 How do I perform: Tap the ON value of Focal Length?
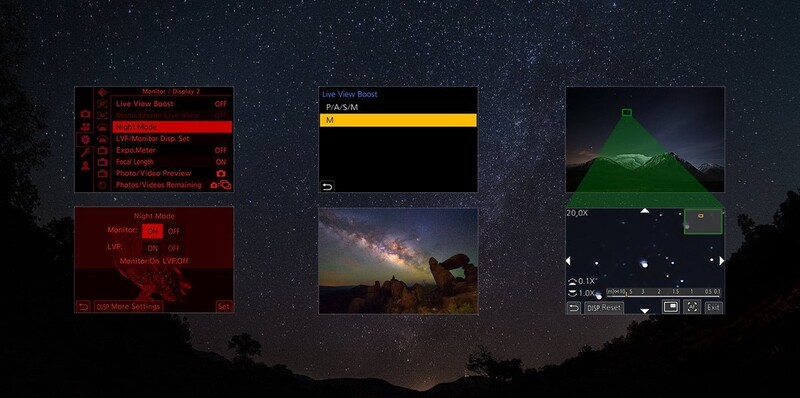(221, 162)
